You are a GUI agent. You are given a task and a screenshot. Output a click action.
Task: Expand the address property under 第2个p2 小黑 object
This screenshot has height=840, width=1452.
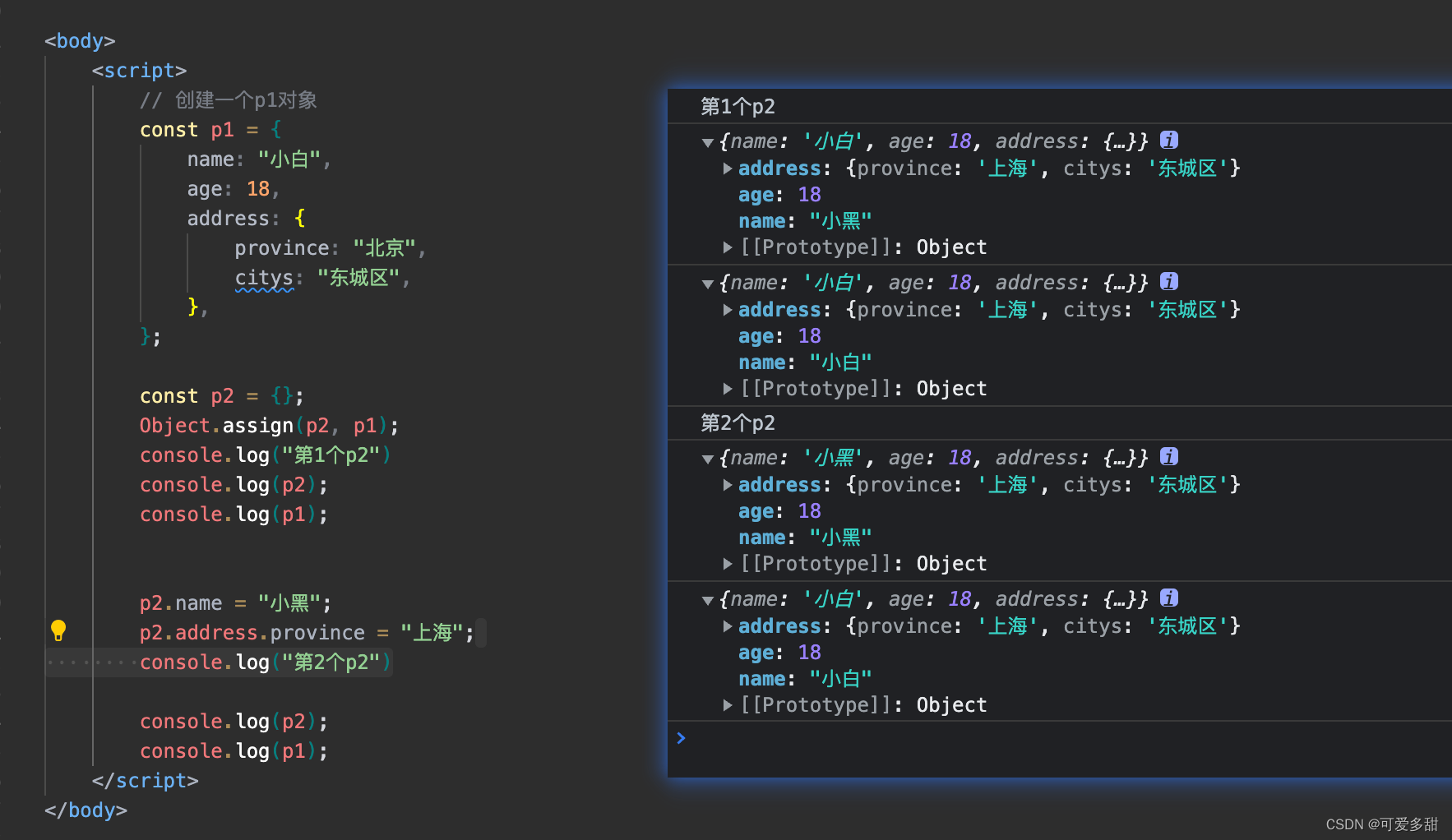727,484
